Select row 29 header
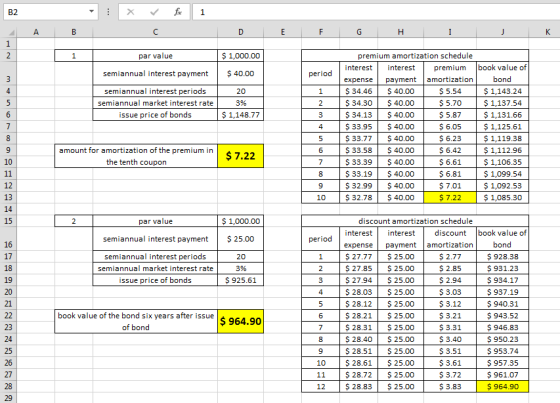The image size is (560, 403). click(8, 398)
